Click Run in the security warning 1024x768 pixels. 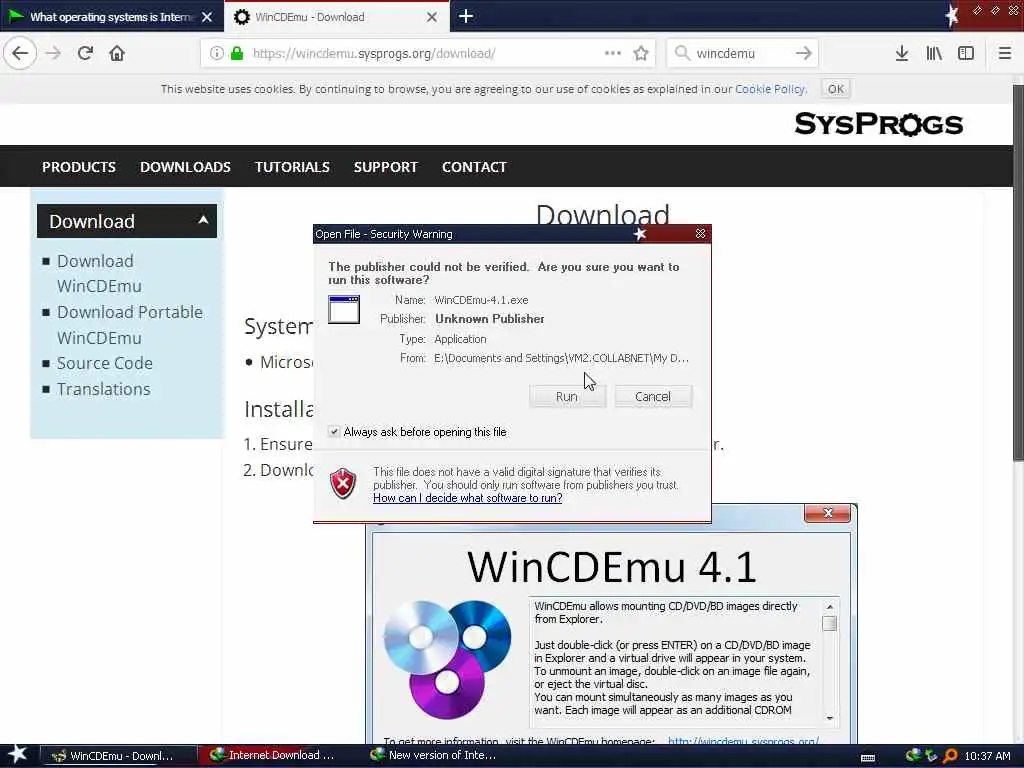567,396
